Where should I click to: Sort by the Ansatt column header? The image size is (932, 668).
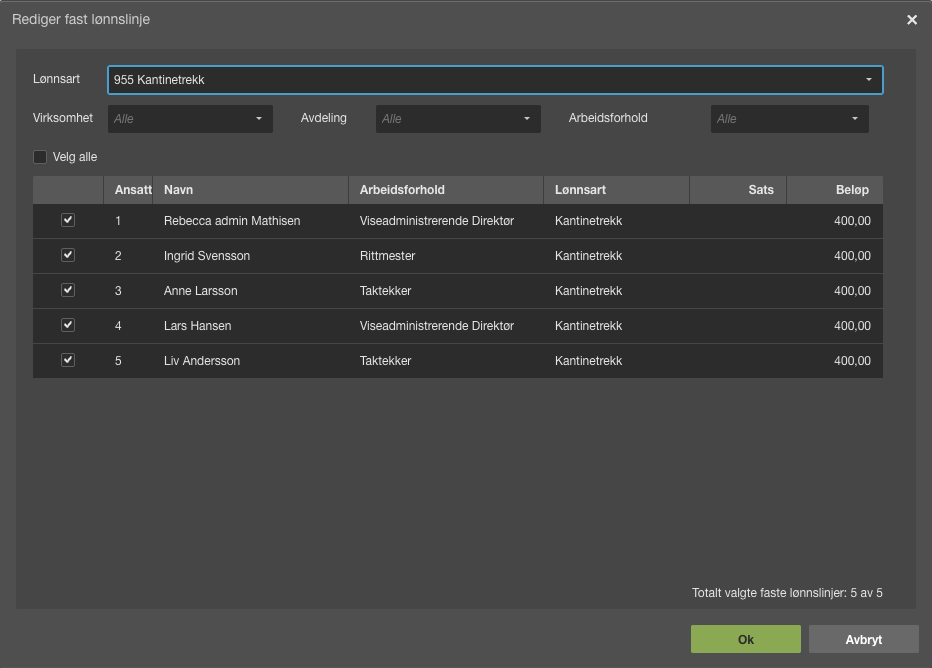[128, 190]
